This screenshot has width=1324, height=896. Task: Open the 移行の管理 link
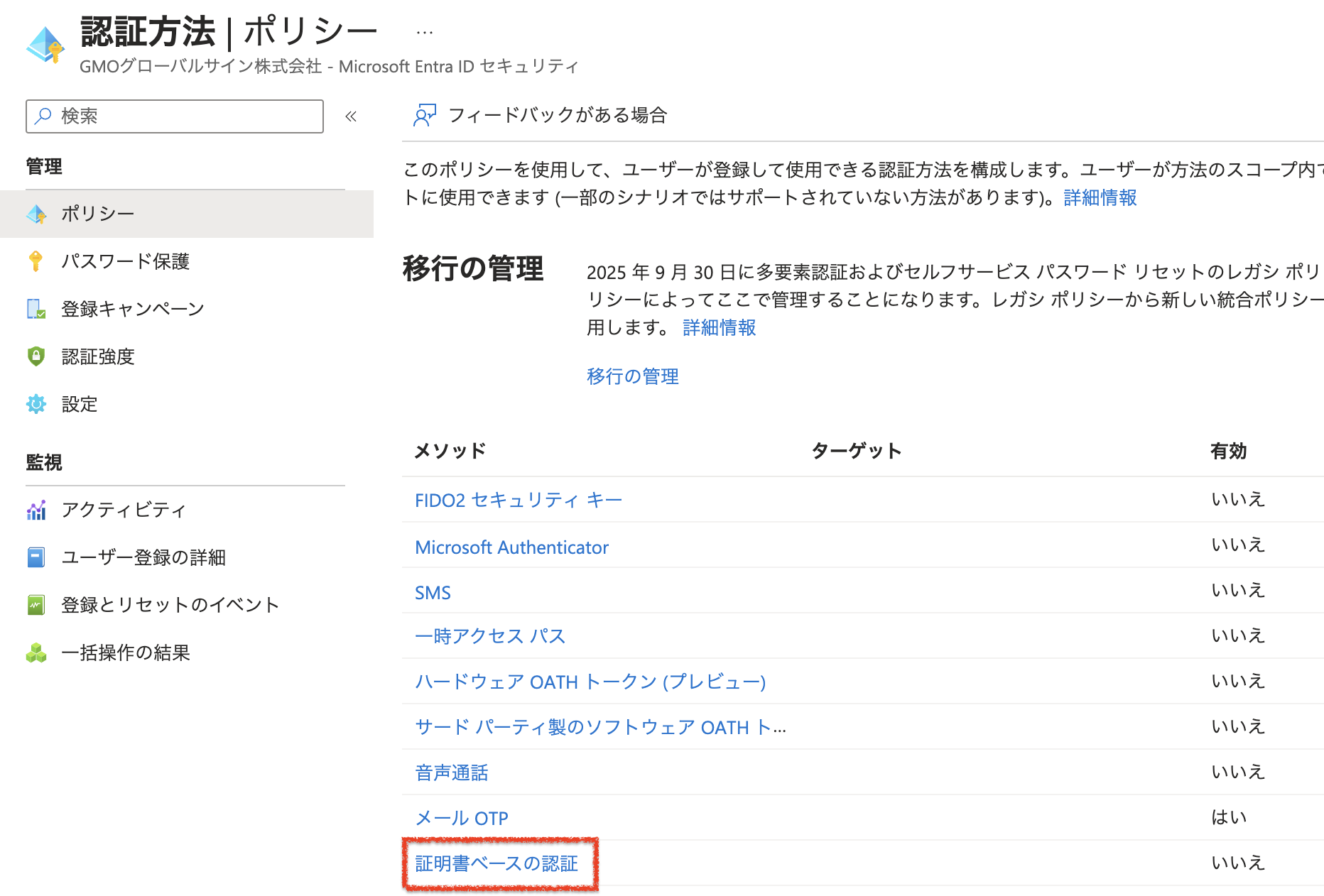[632, 376]
